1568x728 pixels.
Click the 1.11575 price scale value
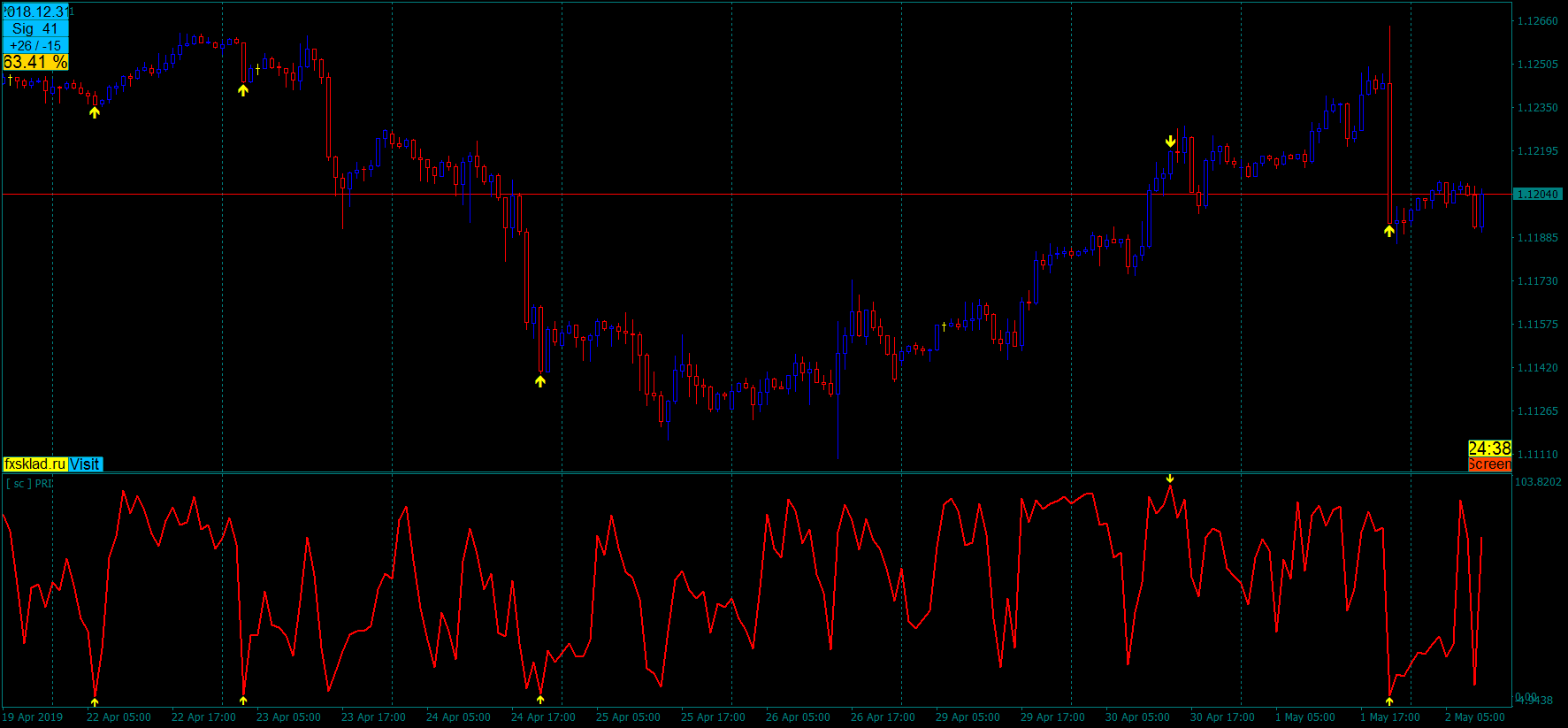1538,325
